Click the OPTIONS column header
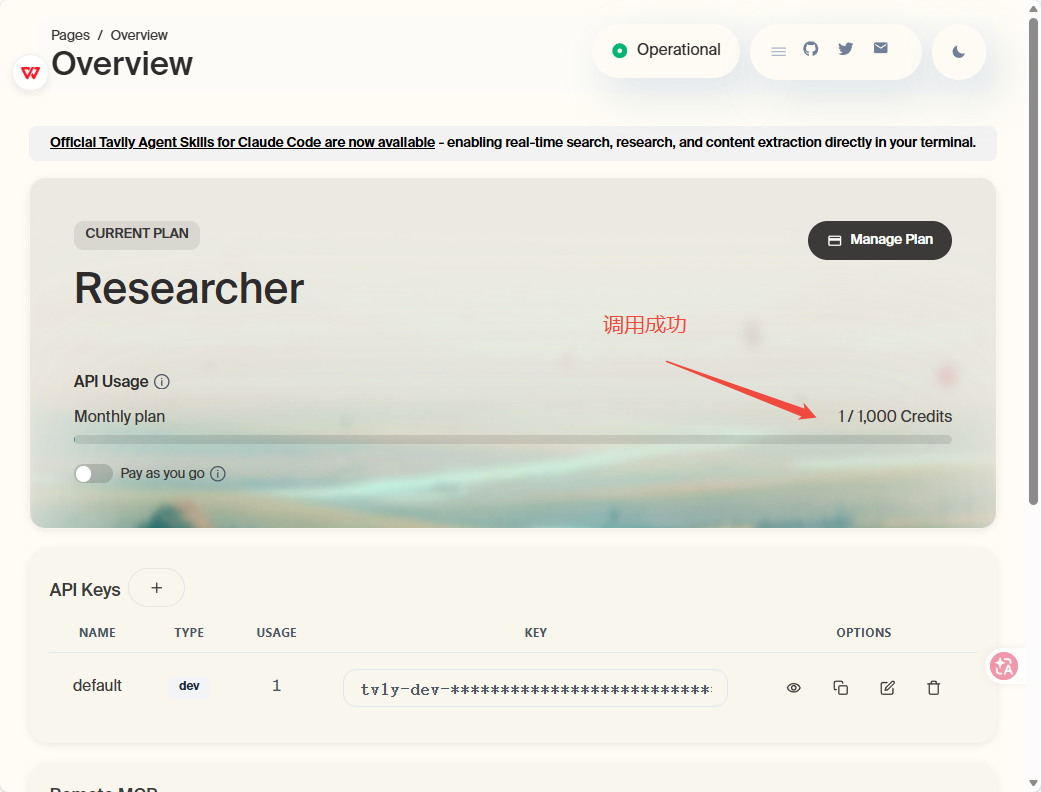Image resolution: width=1041 pixels, height=792 pixels. [864, 633]
